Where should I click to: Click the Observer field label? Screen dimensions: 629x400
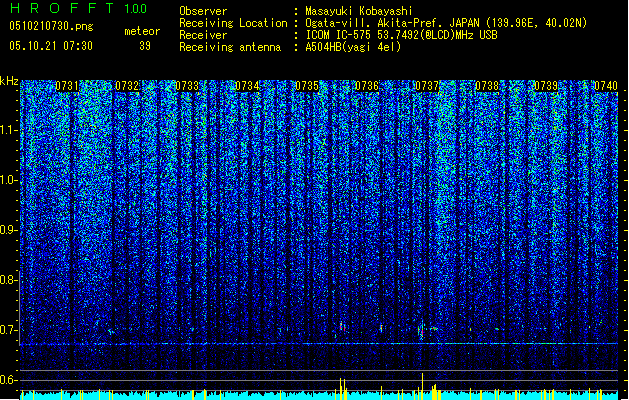[x=203, y=11]
